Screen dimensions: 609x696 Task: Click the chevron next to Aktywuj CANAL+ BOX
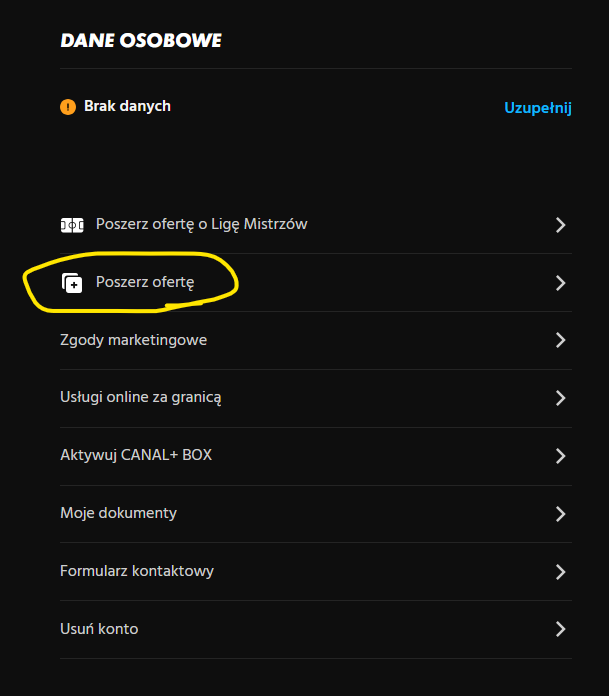(560, 456)
